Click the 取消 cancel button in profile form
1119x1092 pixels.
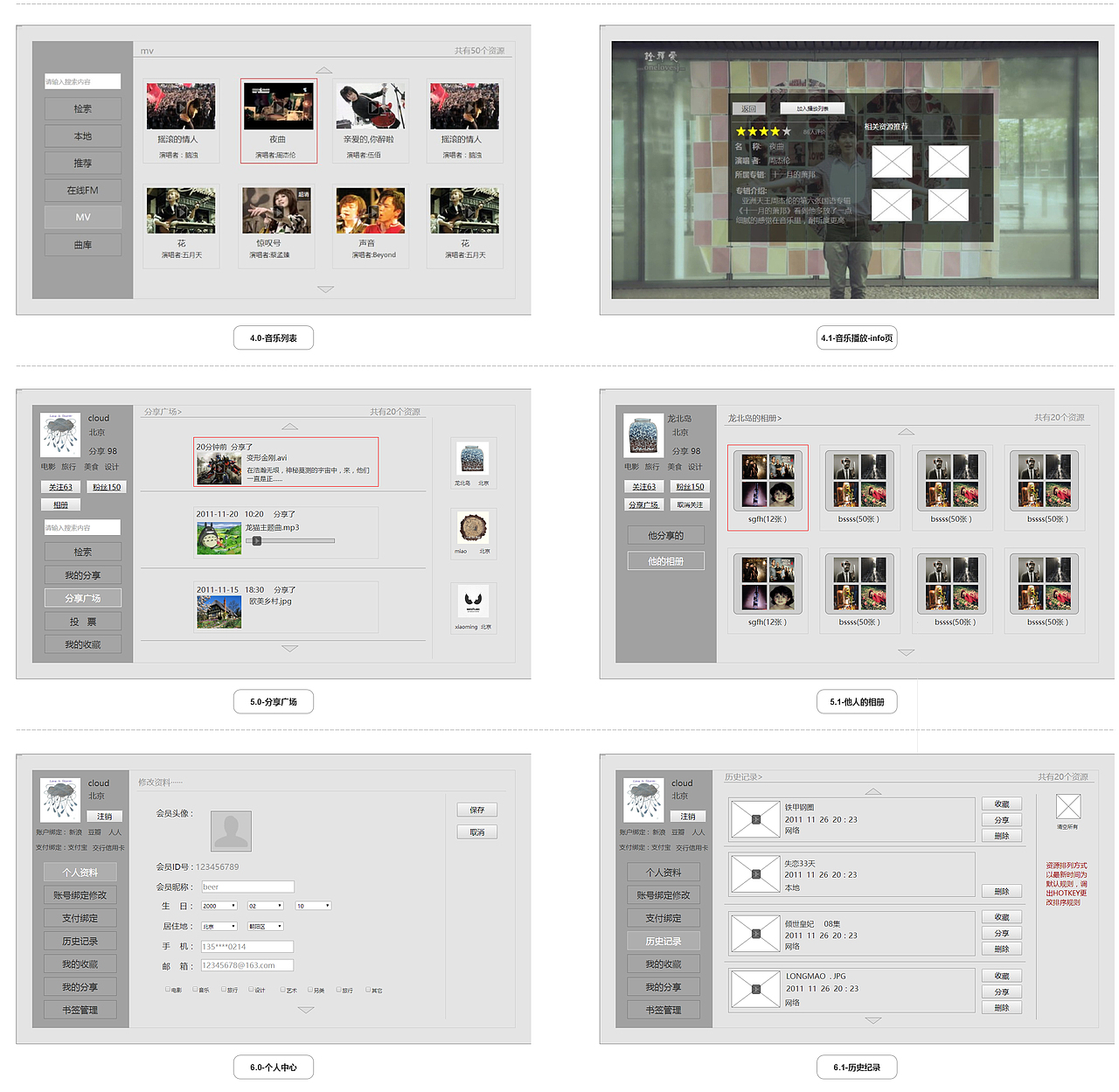(477, 831)
